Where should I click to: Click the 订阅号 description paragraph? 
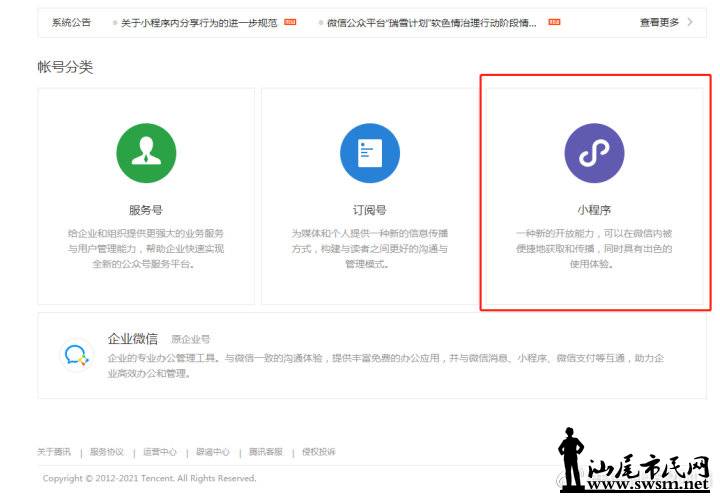[370, 248]
